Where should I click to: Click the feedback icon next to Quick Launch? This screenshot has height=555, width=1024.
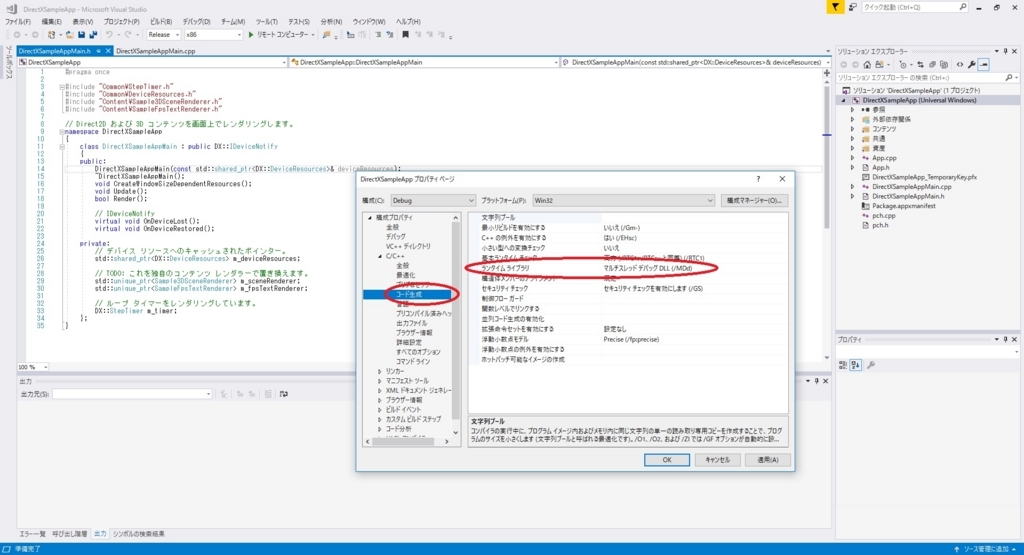[x=852, y=7]
